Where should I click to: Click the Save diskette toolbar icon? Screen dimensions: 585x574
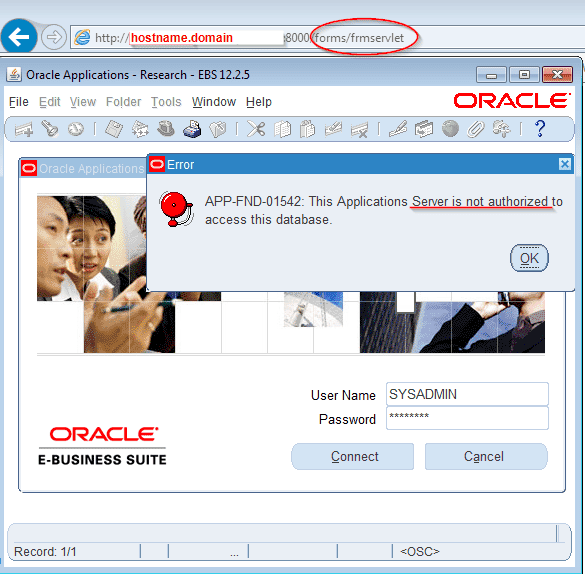[114, 129]
